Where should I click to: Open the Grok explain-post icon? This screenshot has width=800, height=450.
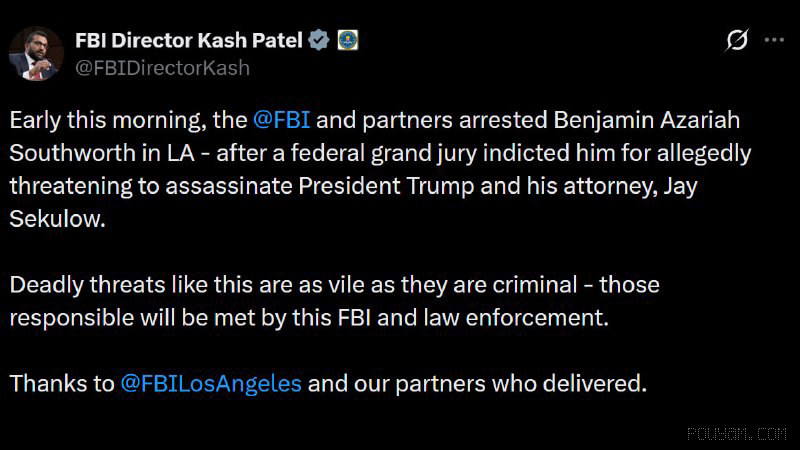pos(737,40)
